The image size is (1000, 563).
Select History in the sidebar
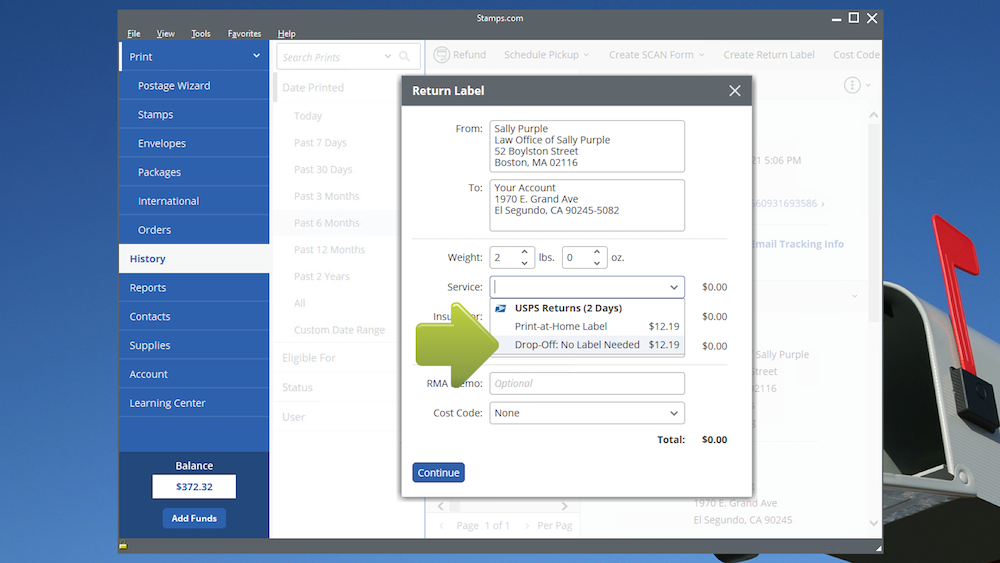pyautogui.click(x=194, y=258)
